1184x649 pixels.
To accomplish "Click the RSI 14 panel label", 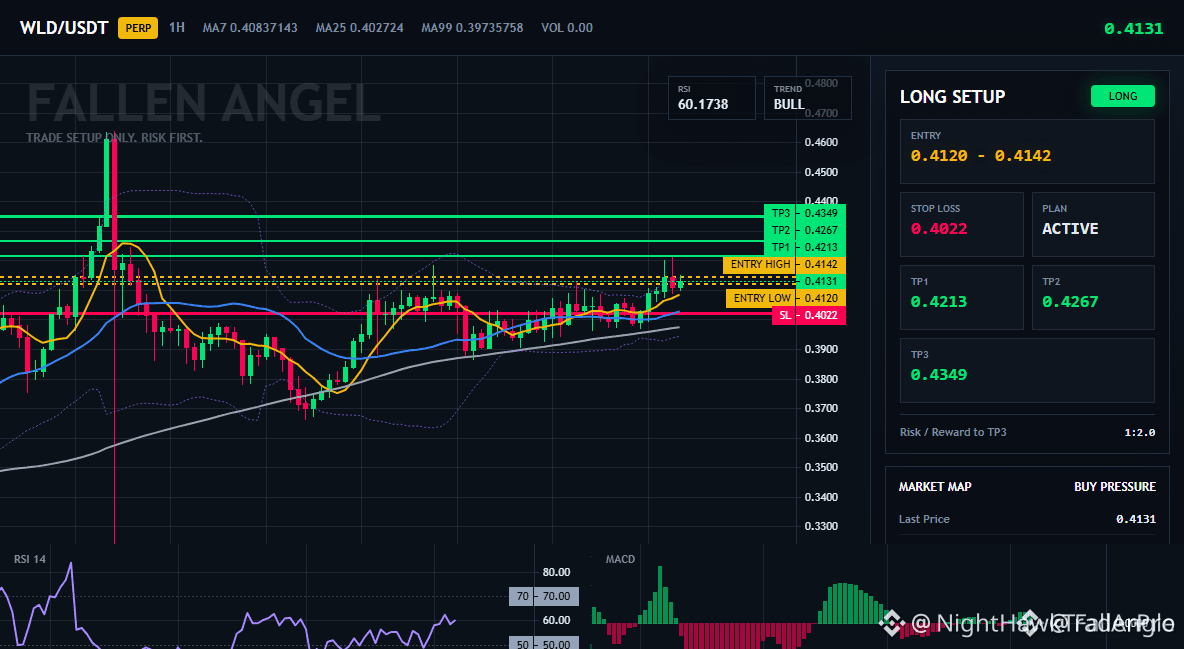I will click(x=29, y=559).
